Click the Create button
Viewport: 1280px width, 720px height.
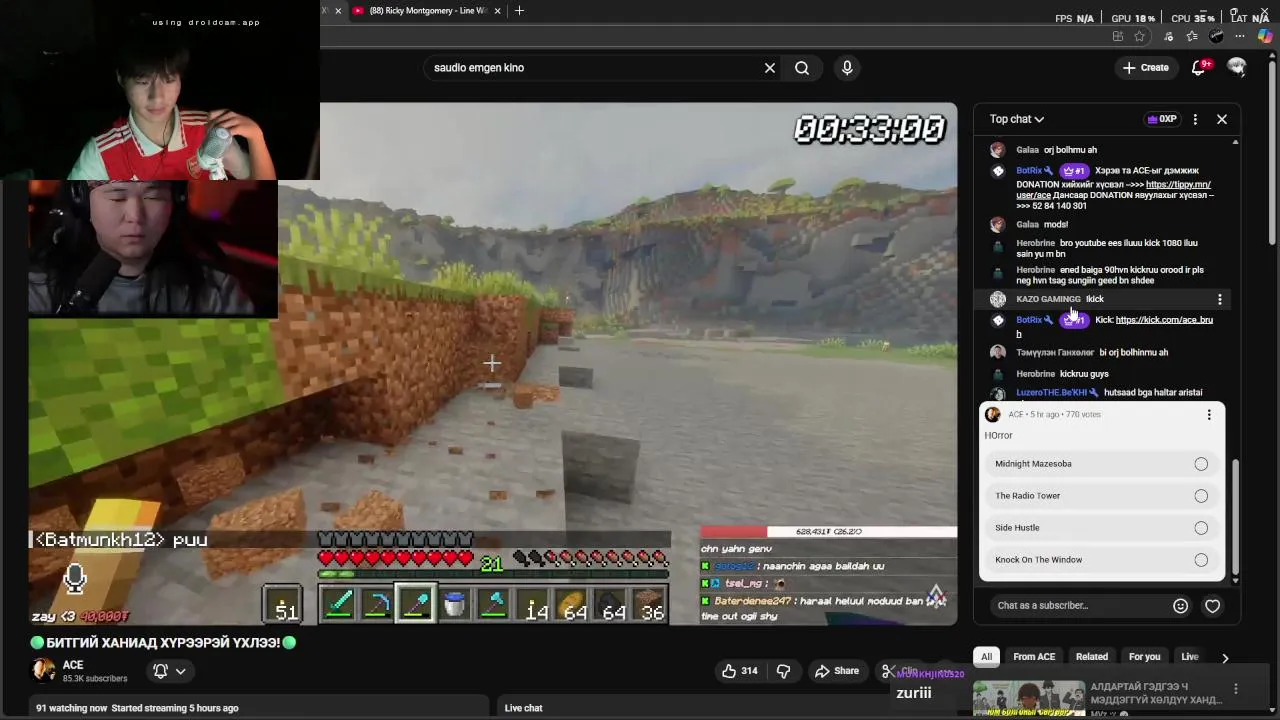click(1145, 68)
